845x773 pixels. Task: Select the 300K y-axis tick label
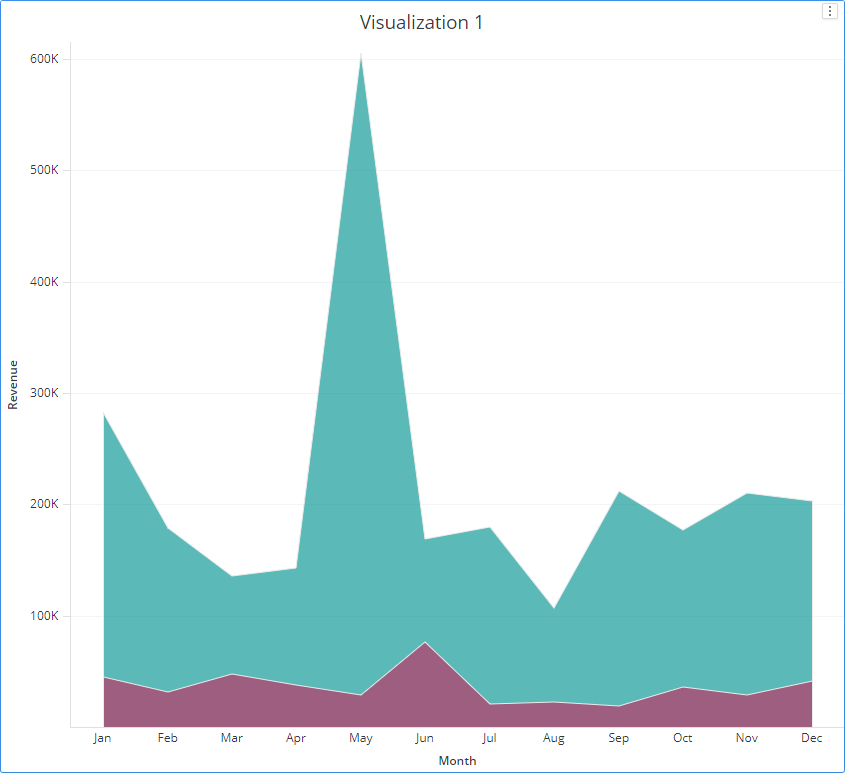coord(45,393)
